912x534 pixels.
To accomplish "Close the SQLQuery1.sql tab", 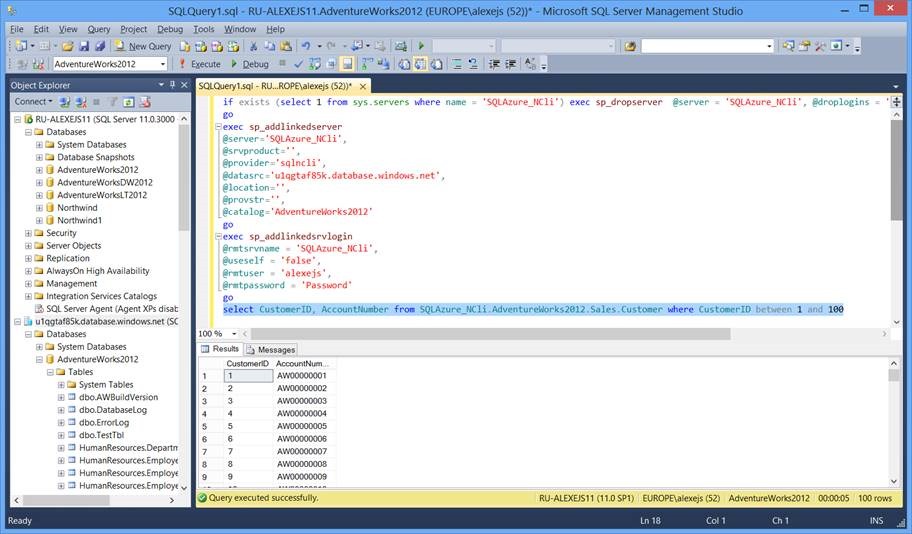I will coord(363,86).
